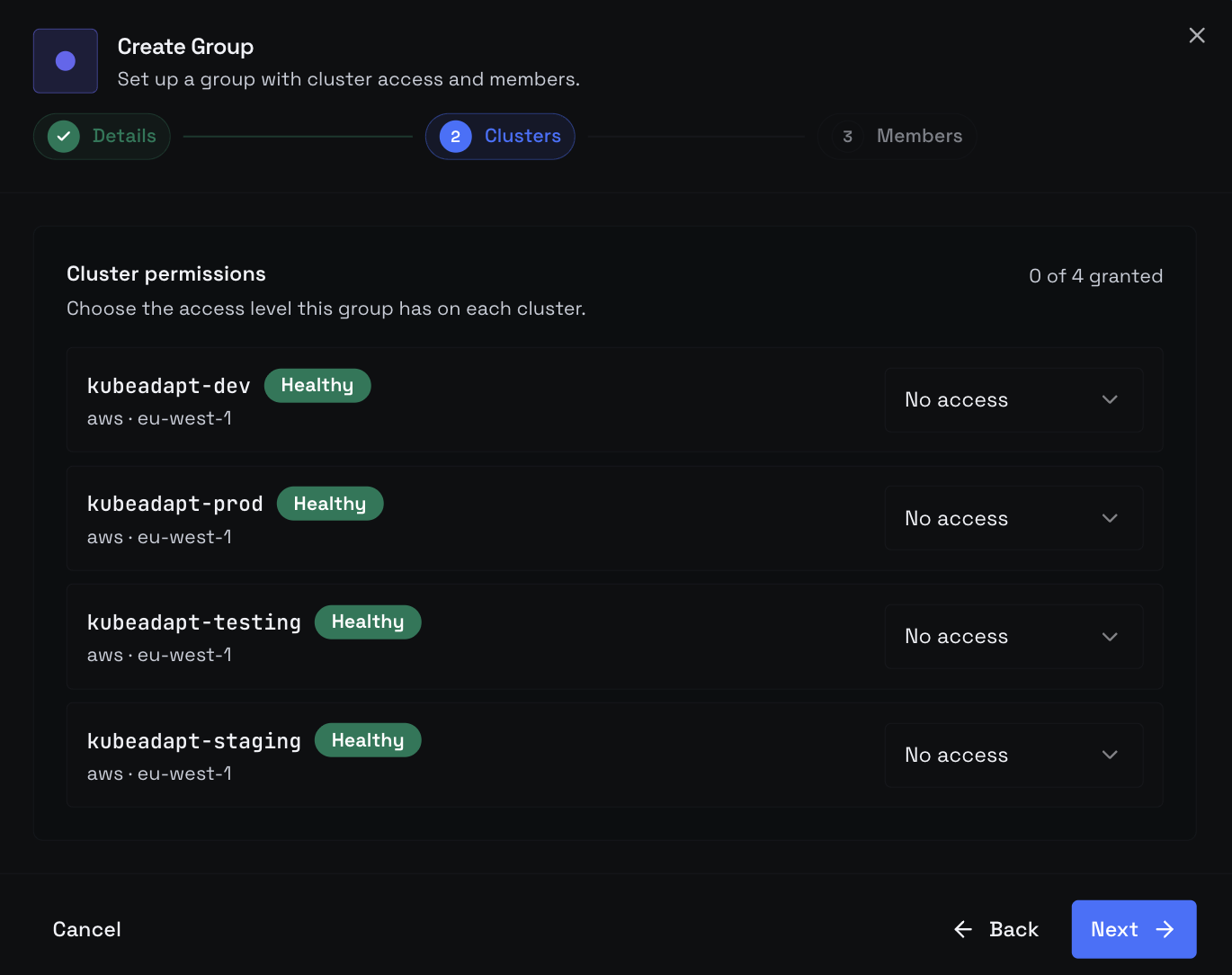Image resolution: width=1232 pixels, height=975 pixels.
Task: Click chevron arrow in kubeadapt-staging access selector
Action: point(1110,756)
